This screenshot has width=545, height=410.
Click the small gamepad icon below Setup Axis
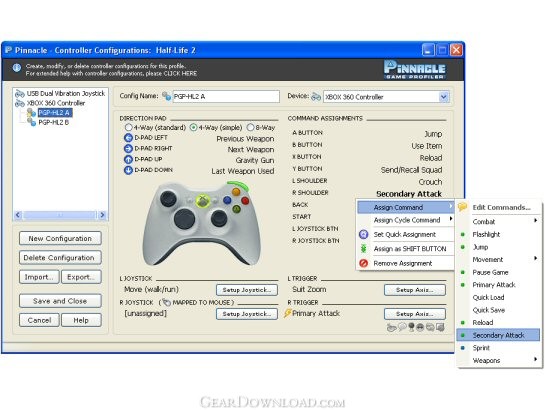click(391, 327)
